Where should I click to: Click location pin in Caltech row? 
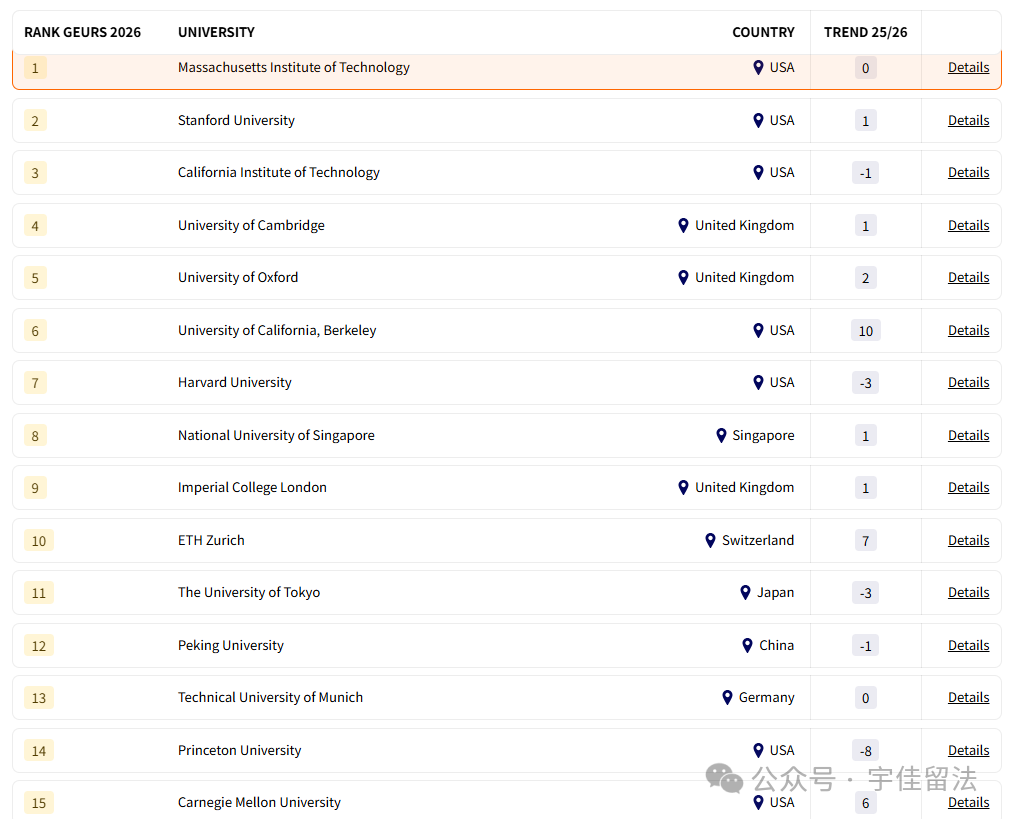[x=758, y=172]
